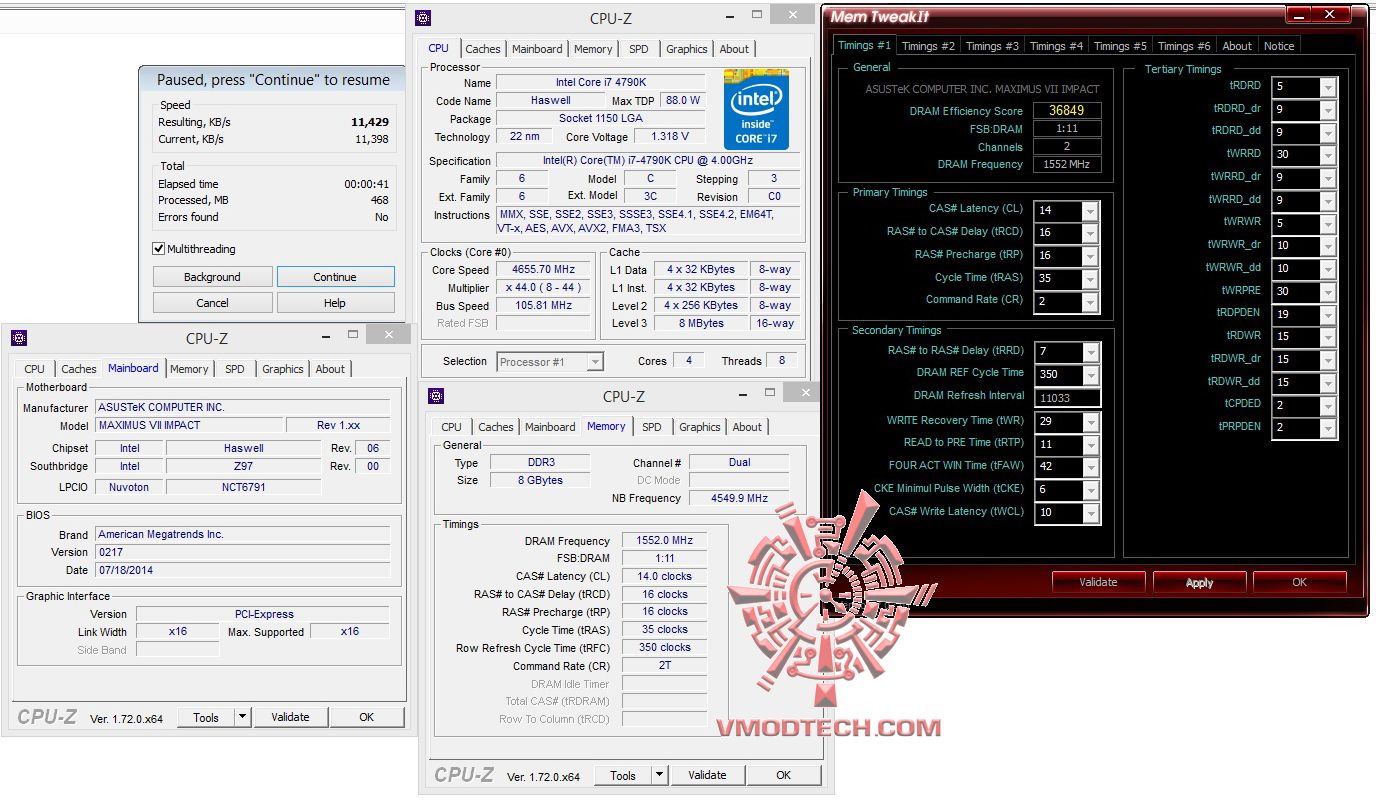Click Continue to resume the benchmark

(335, 277)
